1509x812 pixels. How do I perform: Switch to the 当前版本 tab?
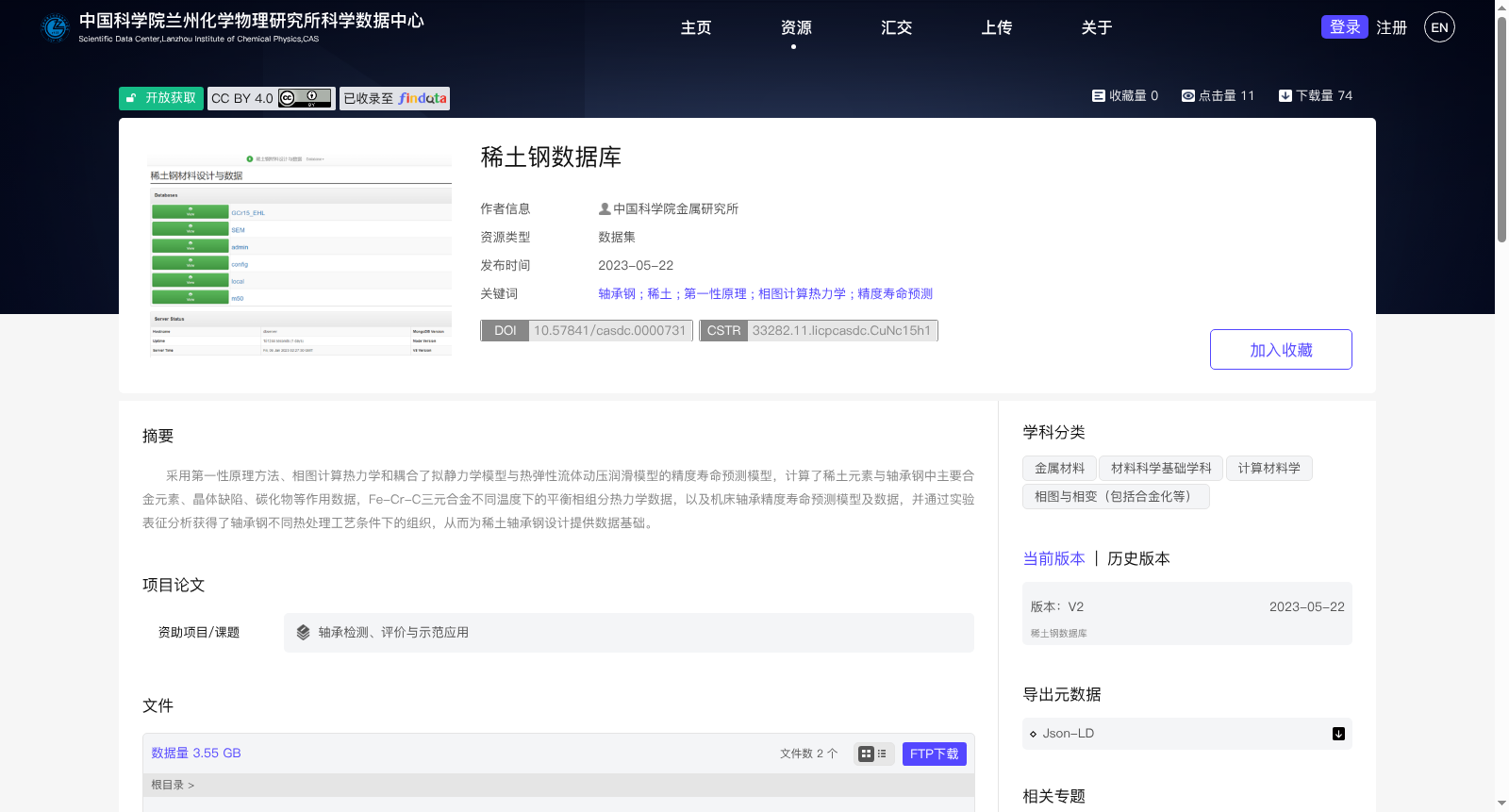click(x=1053, y=558)
